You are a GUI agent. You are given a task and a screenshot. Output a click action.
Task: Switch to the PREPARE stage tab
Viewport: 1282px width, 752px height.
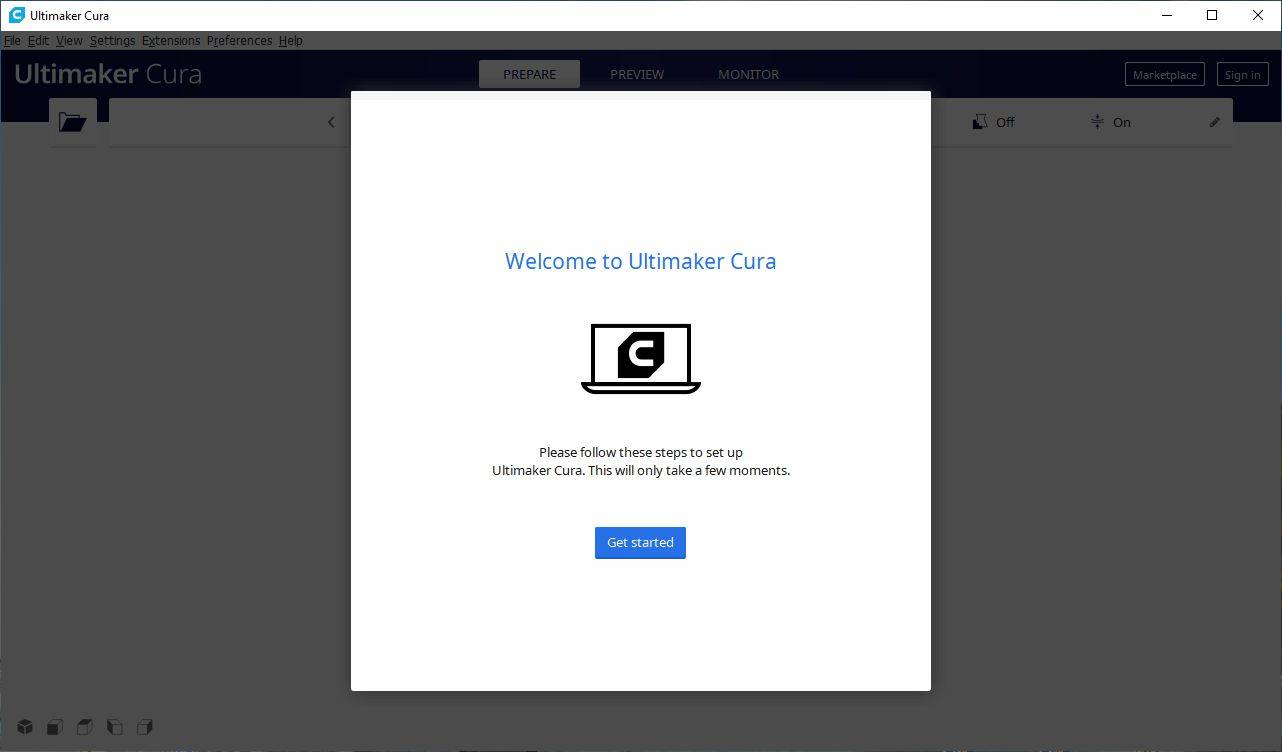click(529, 74)
